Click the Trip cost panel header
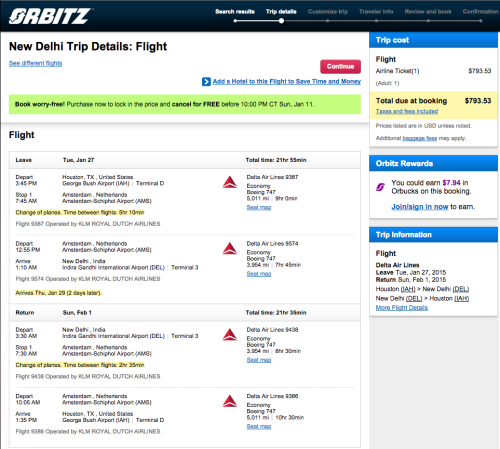Viewport: 500px width, 449px height. coord(433,40)
